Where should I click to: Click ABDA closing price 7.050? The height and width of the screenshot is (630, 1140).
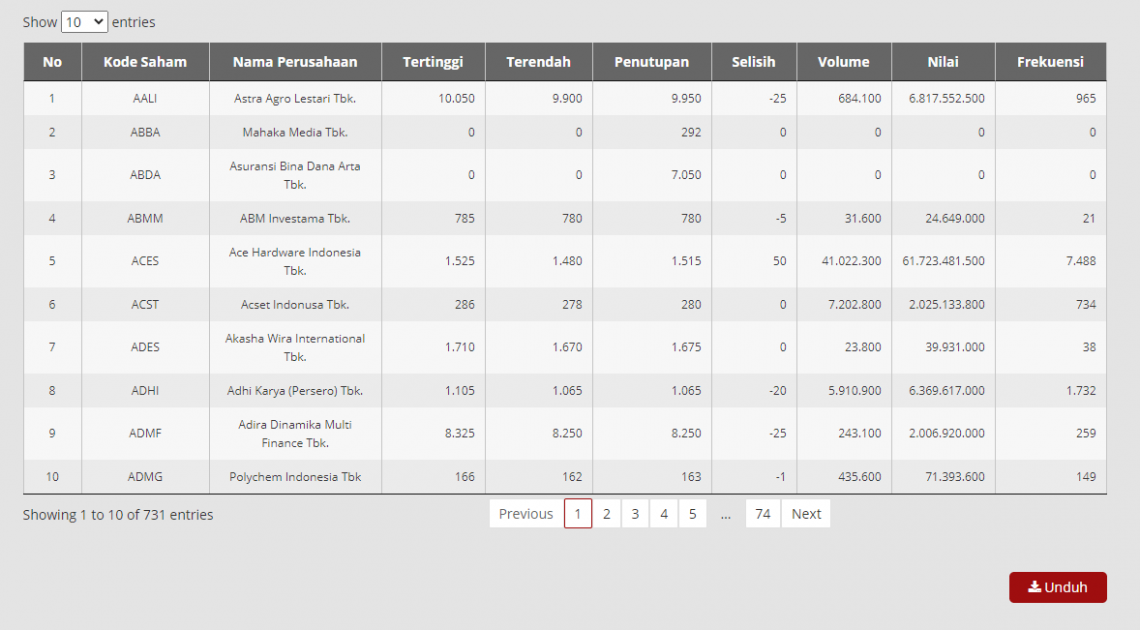(686, 174)
